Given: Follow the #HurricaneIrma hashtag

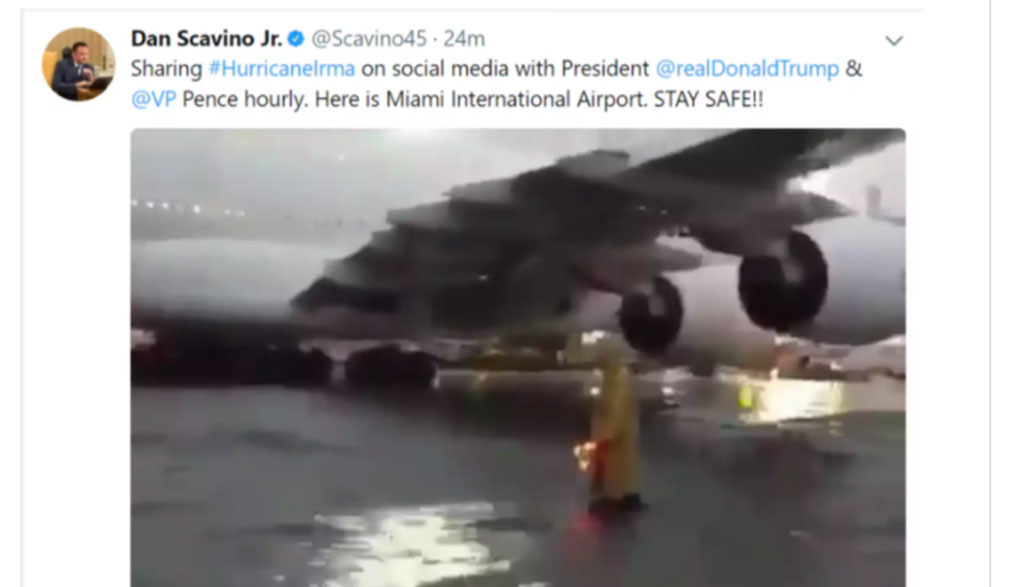Looking at the screenshot, I should (282, 69).
